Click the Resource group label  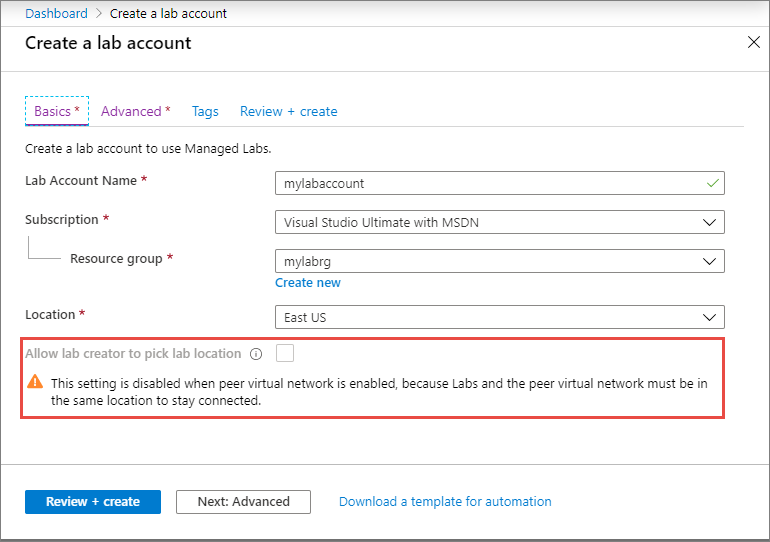[116, 259]
